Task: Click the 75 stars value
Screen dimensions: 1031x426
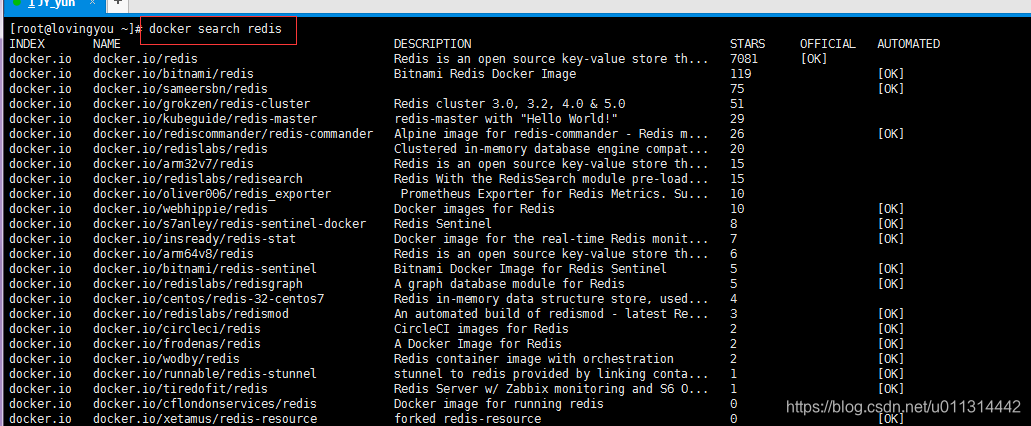Action: [737, 89]
